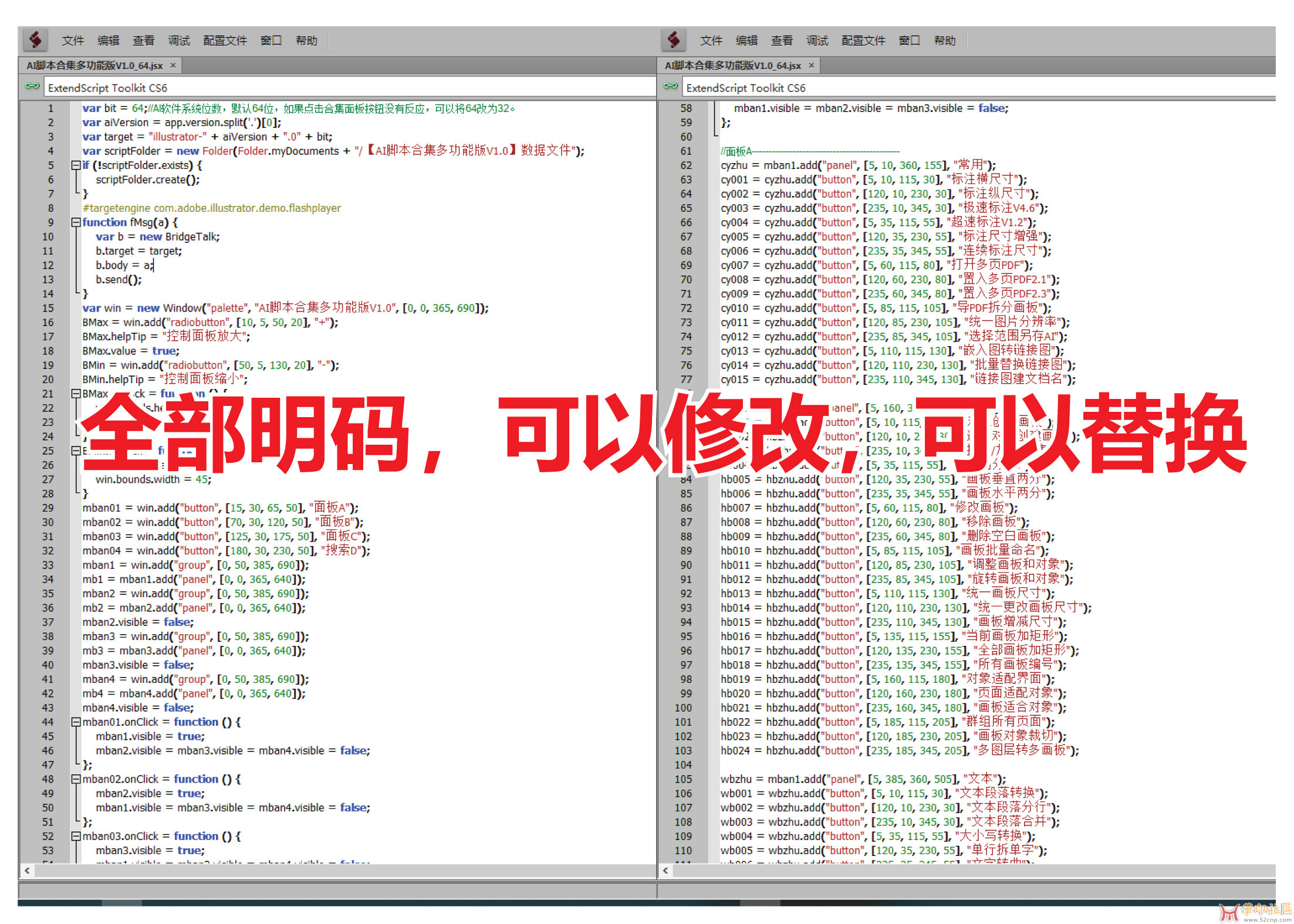Viewport: 1294px width, 924px height.
Task: Click the link chain icon in right window
Action: click(670, 87)
